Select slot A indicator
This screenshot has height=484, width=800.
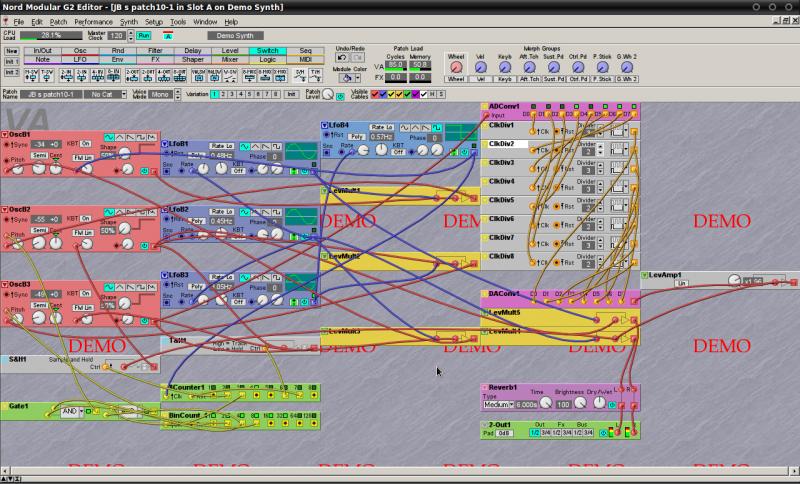tap(168, 36)
